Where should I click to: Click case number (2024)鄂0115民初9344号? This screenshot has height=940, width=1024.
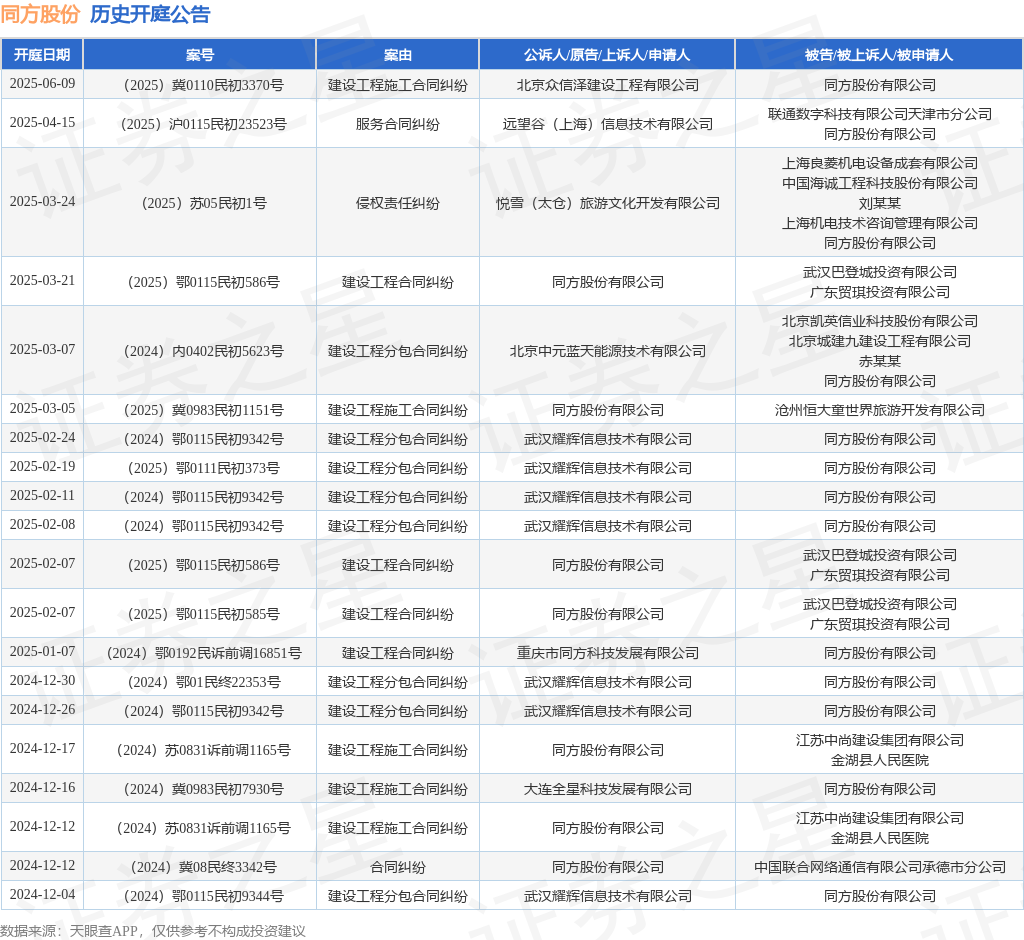(x=204, y=896)
